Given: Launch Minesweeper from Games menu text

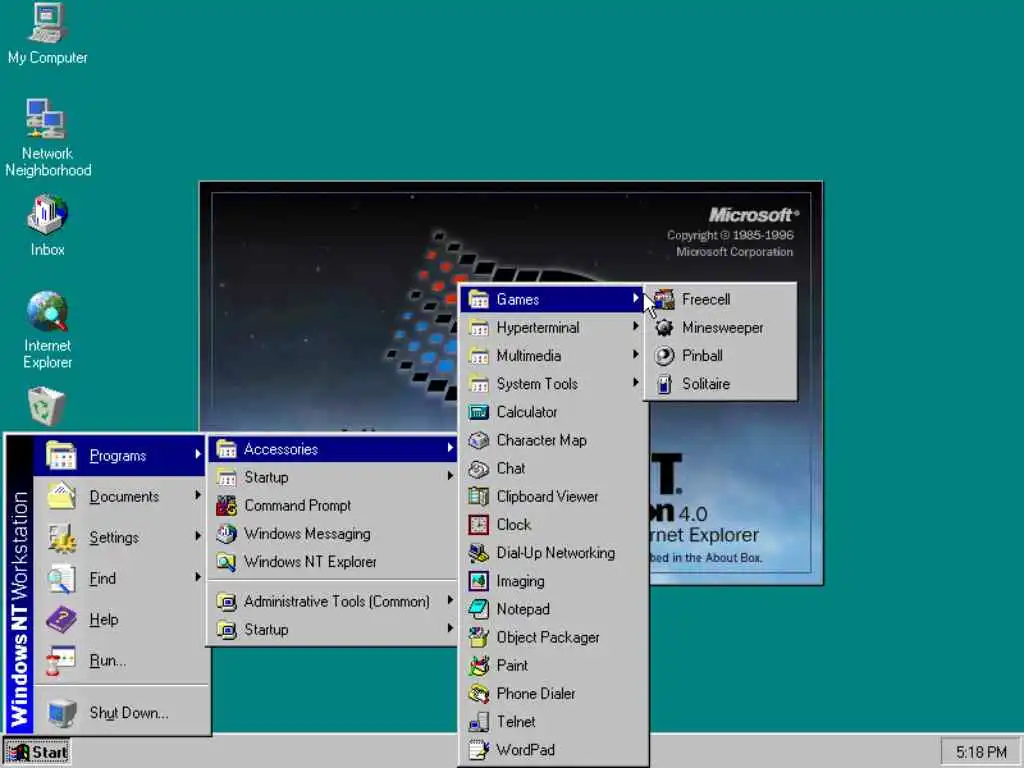Looking at the screenshot, I should click(x=722, y=327).
